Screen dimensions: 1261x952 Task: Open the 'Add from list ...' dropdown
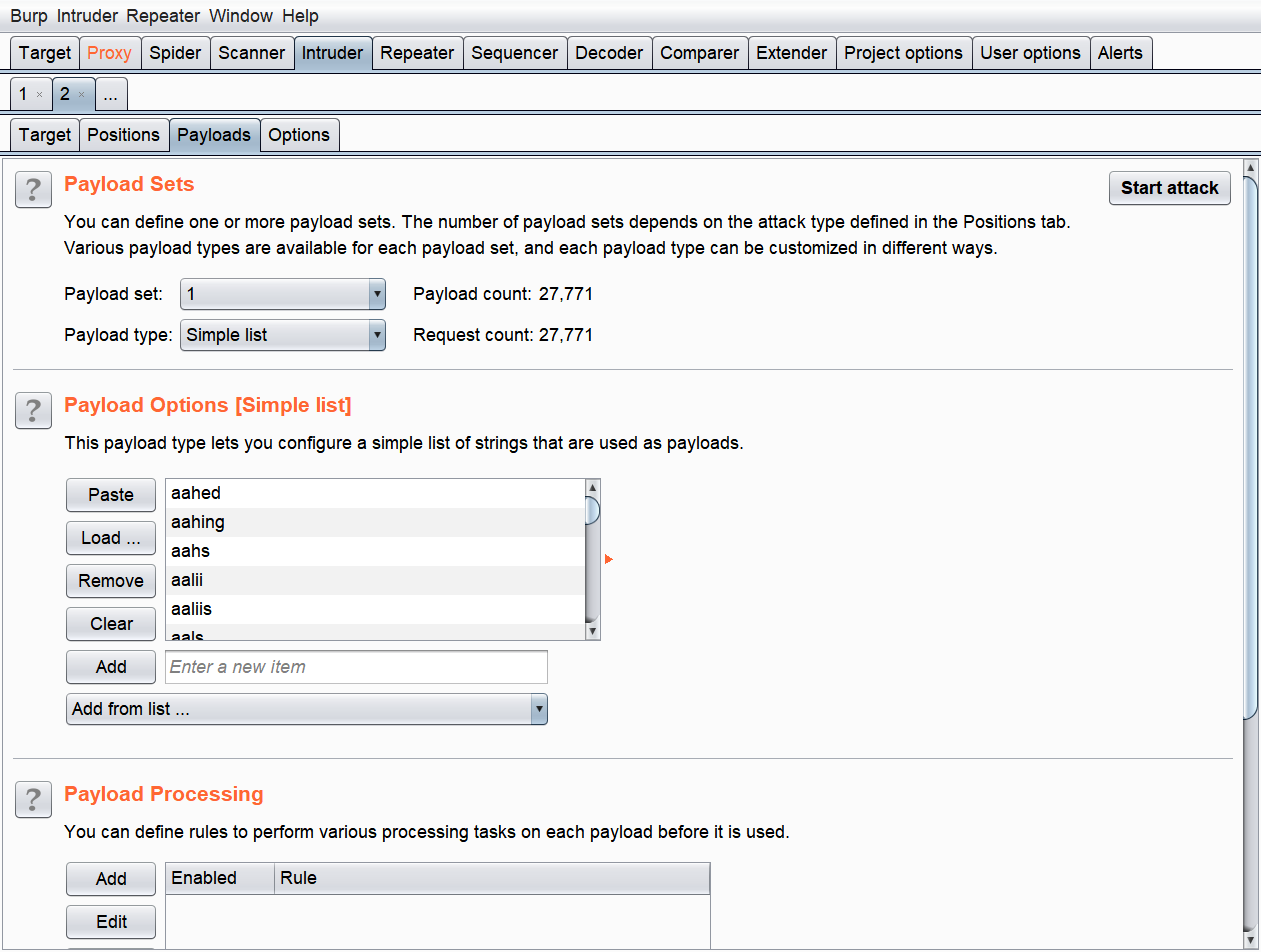click(306, 709)
